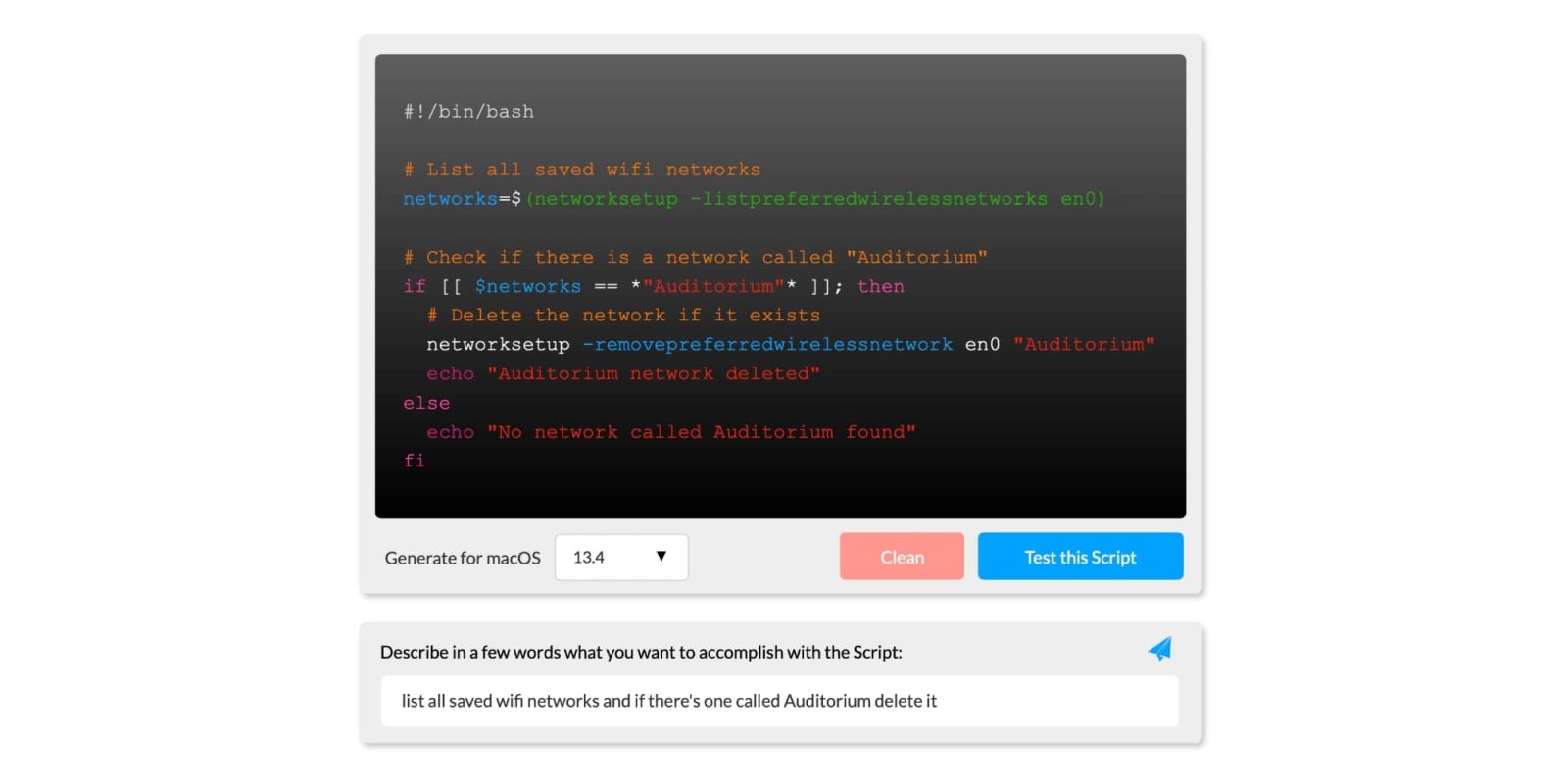Click the dropdown arrow beside 13.4

[661, 557]
